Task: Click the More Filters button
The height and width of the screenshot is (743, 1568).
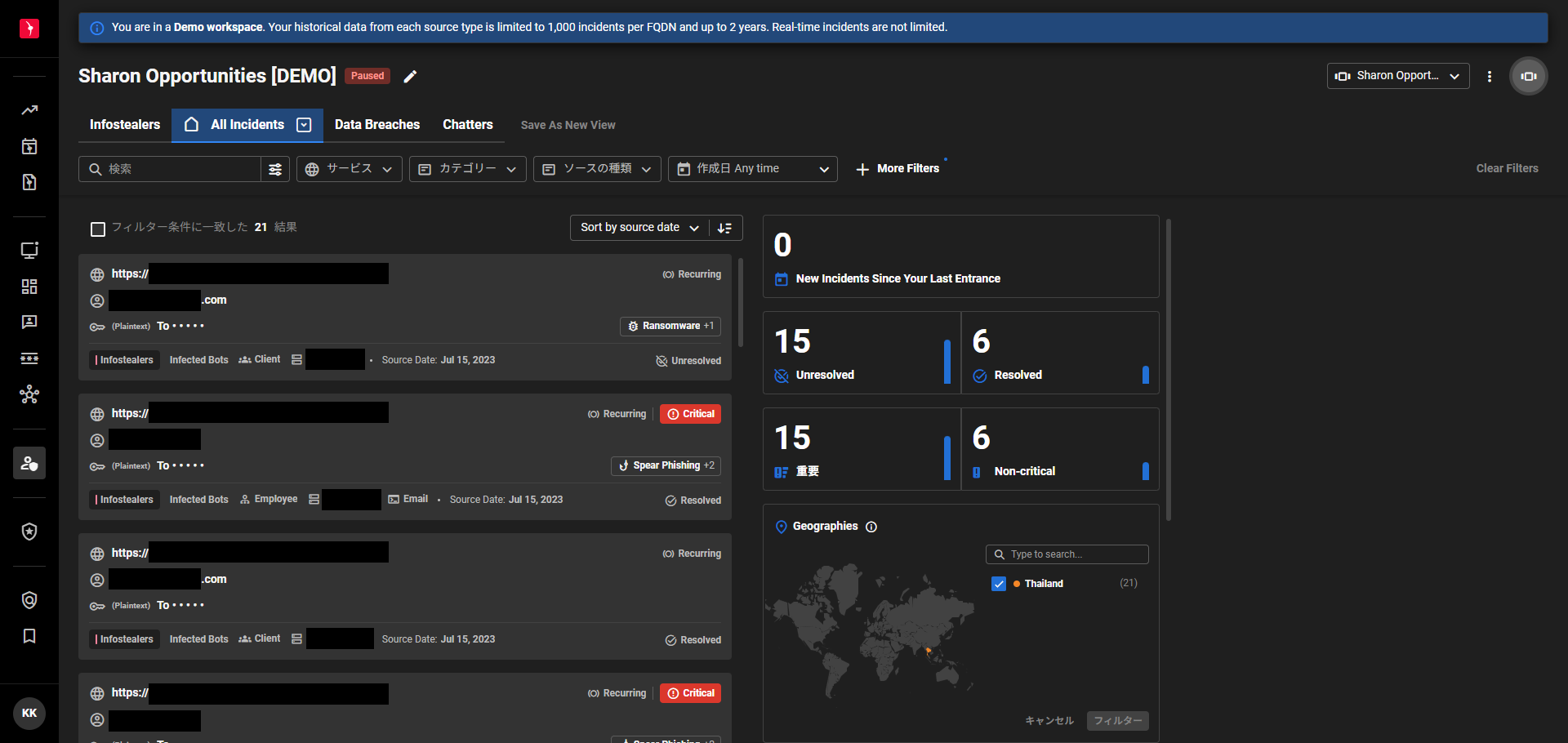Action: [x=898, y=169]
